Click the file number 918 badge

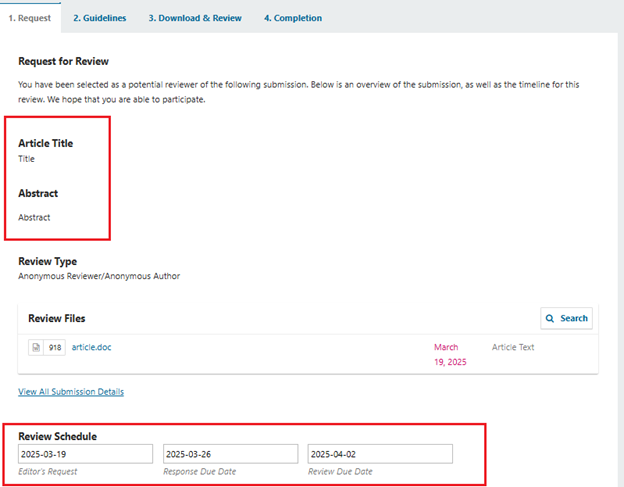click(55, 348)
